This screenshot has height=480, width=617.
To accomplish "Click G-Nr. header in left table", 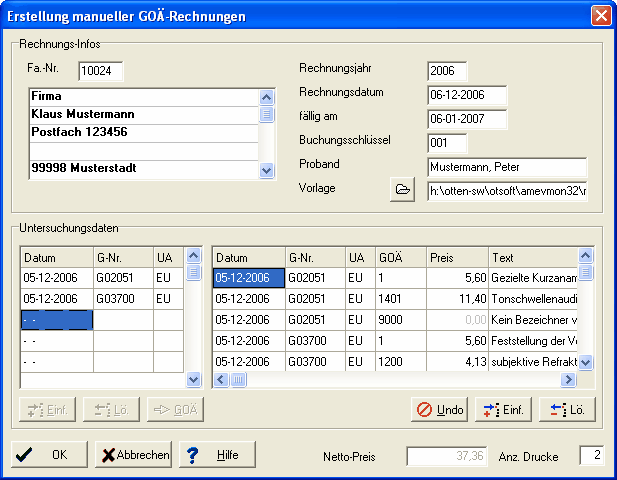I will tap(123, 258).
